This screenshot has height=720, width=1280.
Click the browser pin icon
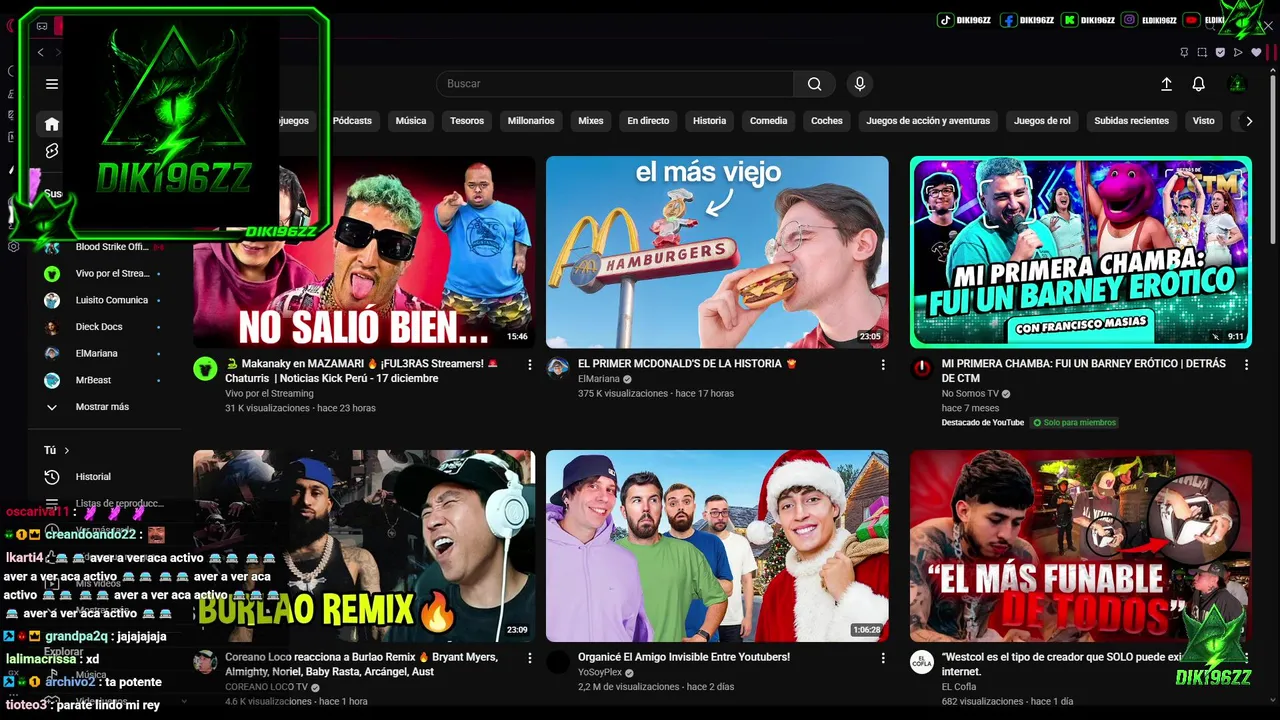[x=1184, y=52]
